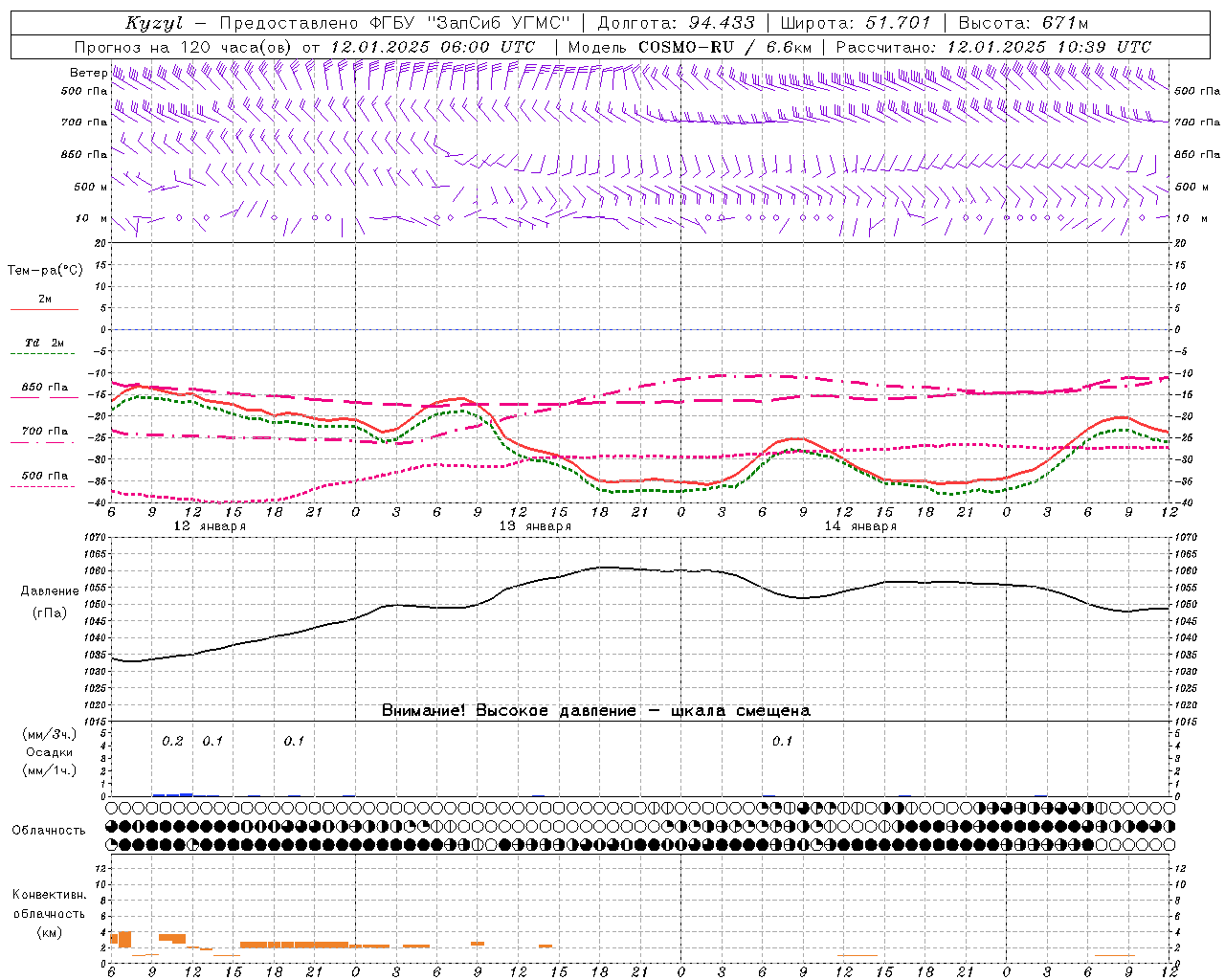Click the (гПа) unit under Давление
This screenshot has height=980, width=1225.
(50, 612)
